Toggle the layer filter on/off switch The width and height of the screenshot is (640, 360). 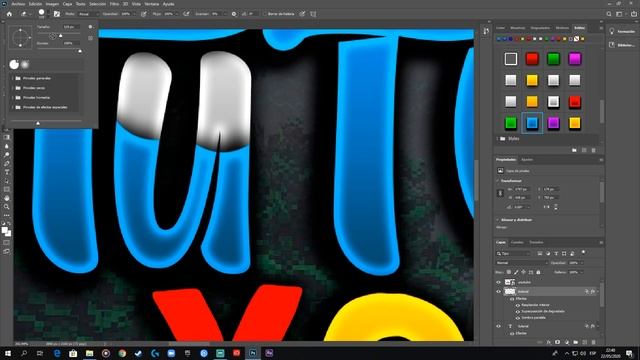point(583,252)
